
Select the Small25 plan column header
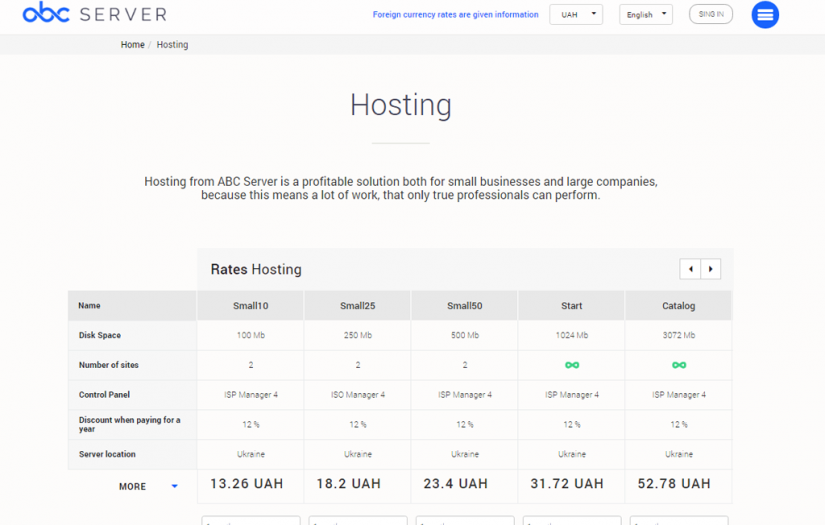358,306
